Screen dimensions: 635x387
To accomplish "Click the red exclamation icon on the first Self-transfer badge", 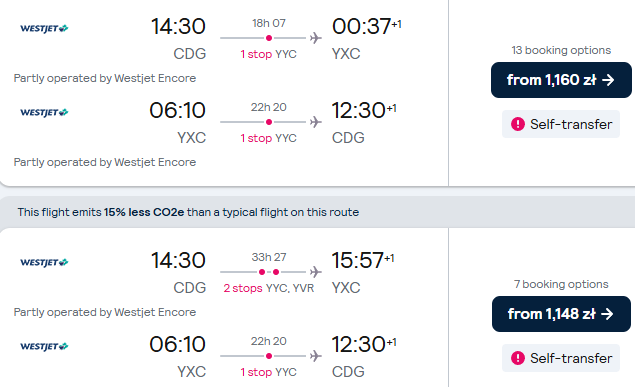I will pyautogui.click(x=518, y=124).
